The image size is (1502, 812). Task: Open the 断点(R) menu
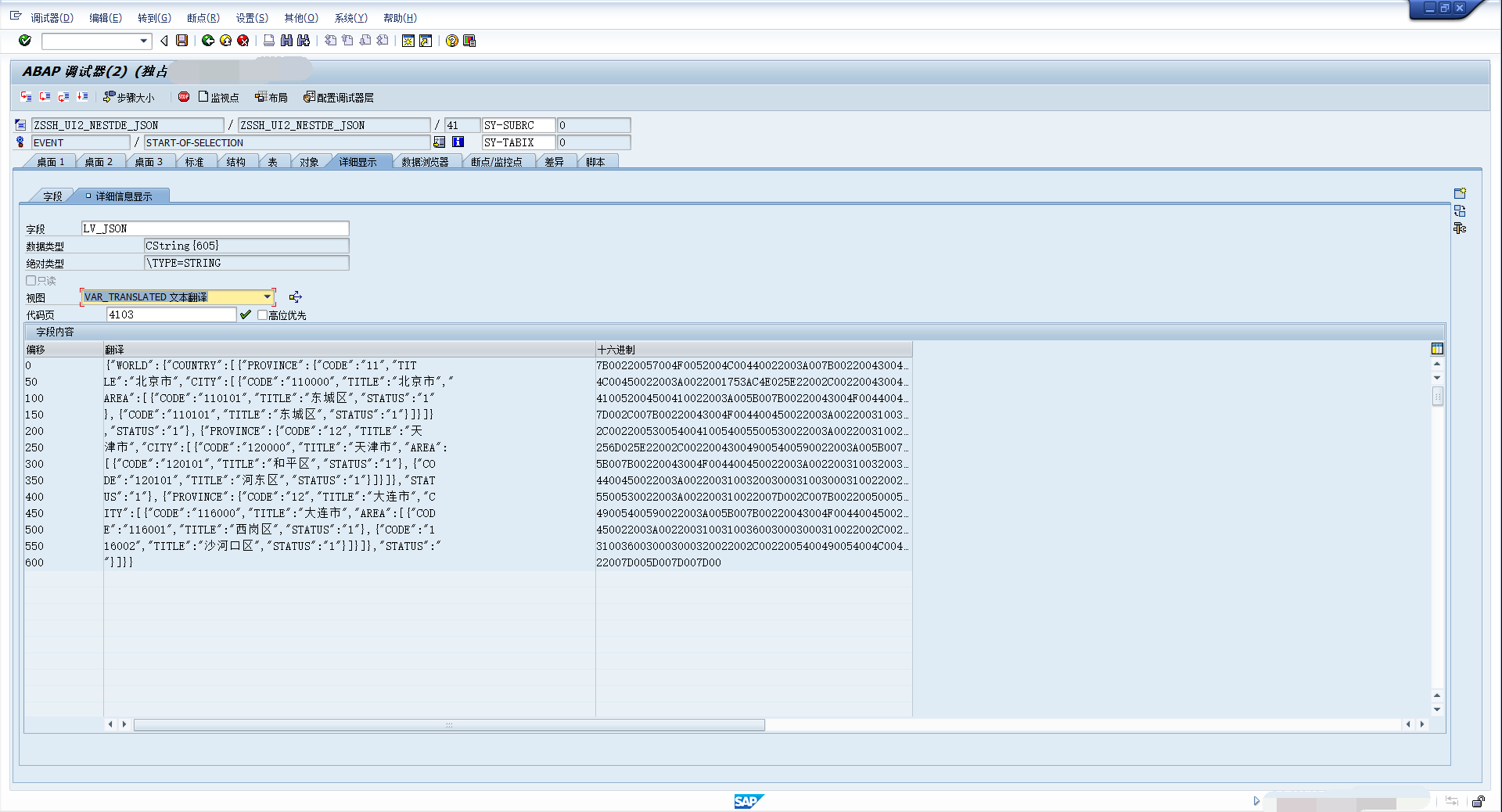click(203, 18)
